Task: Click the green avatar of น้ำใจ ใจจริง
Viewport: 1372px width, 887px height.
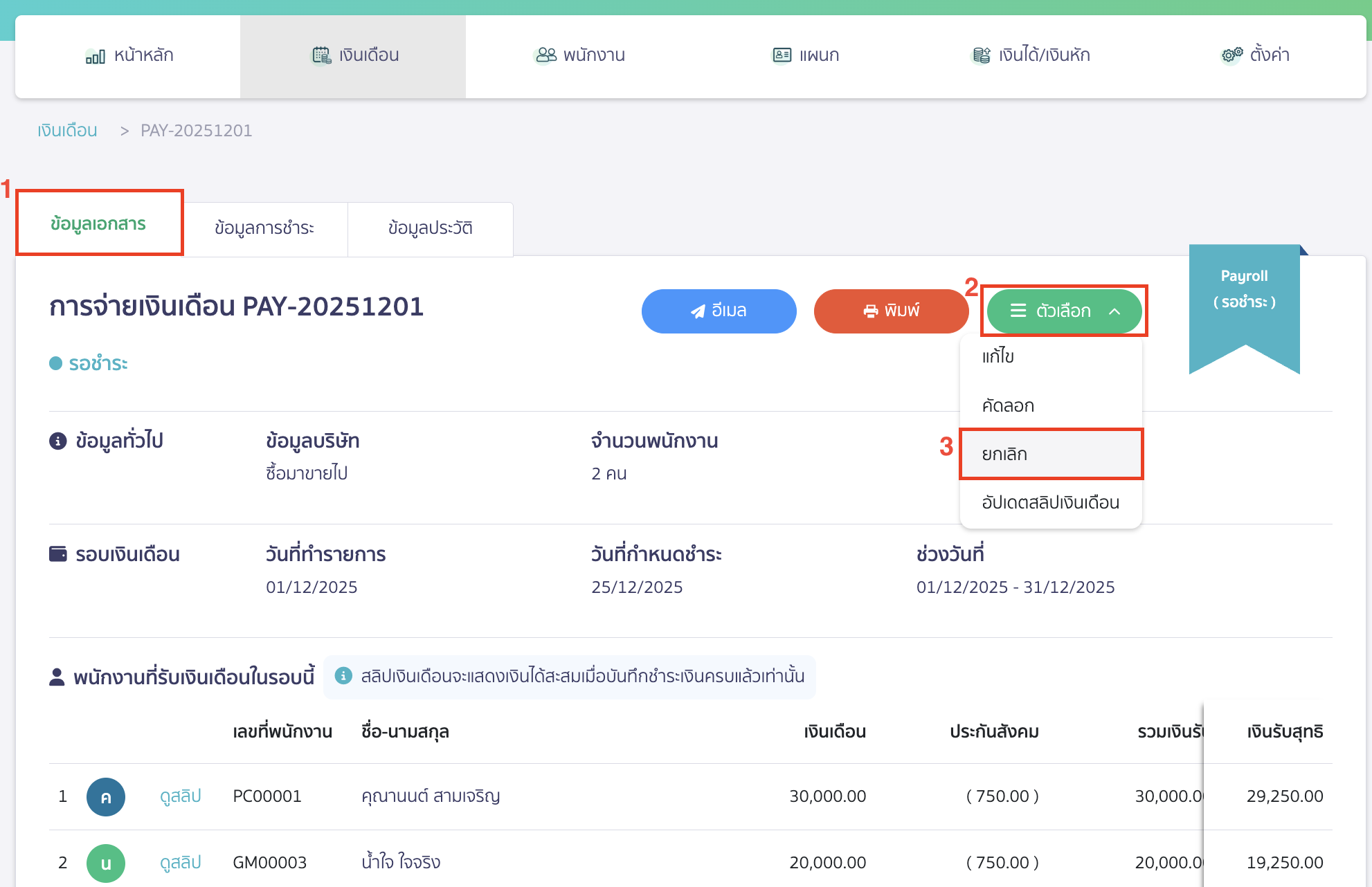Action: pos(105,863)
